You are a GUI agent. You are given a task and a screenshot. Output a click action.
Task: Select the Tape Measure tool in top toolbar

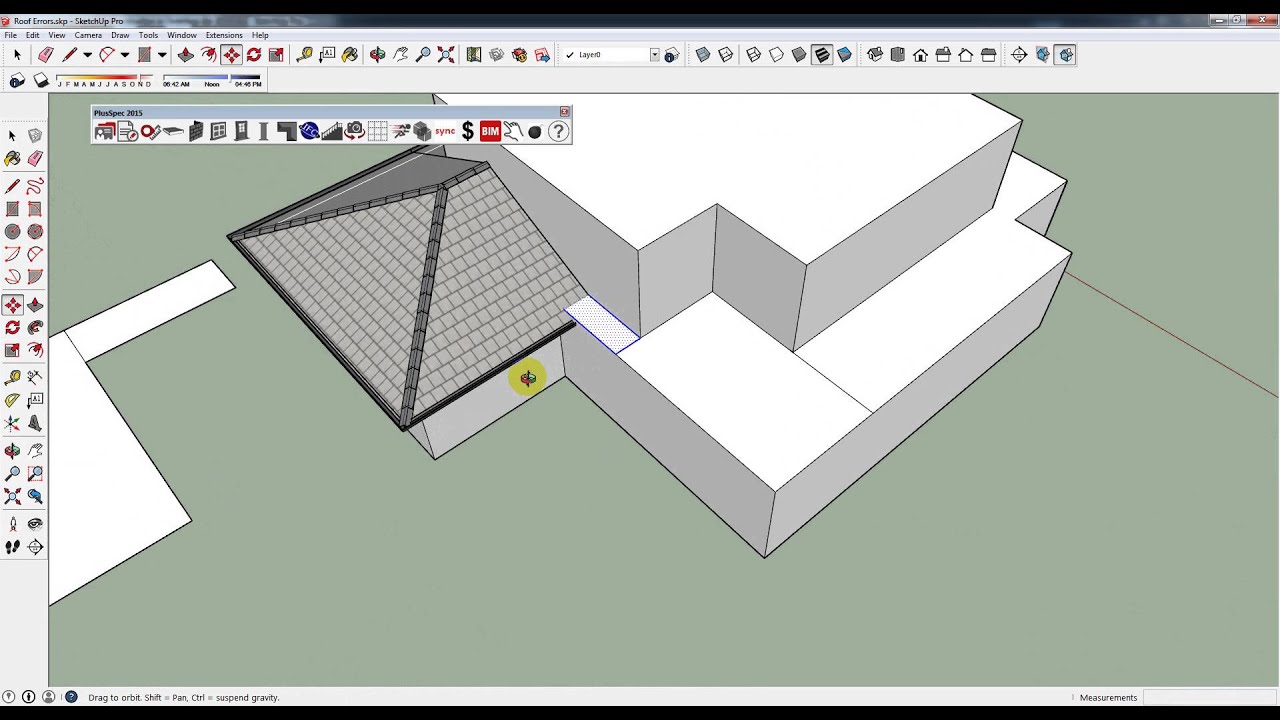click(x=305, y=55)
